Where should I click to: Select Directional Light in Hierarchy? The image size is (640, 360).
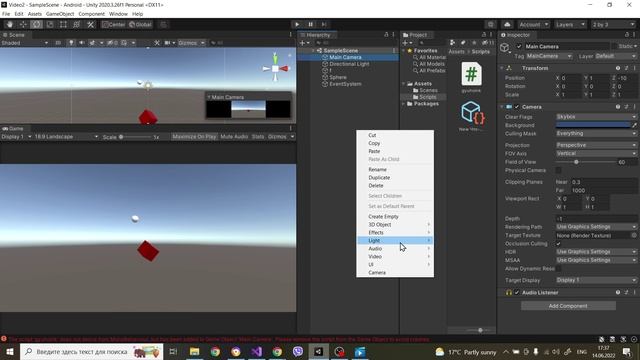(x=349, y=64)
